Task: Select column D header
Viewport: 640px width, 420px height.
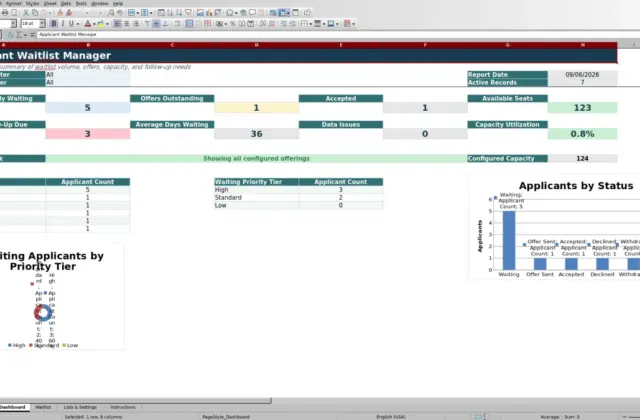Action: [x=256, y=45]
